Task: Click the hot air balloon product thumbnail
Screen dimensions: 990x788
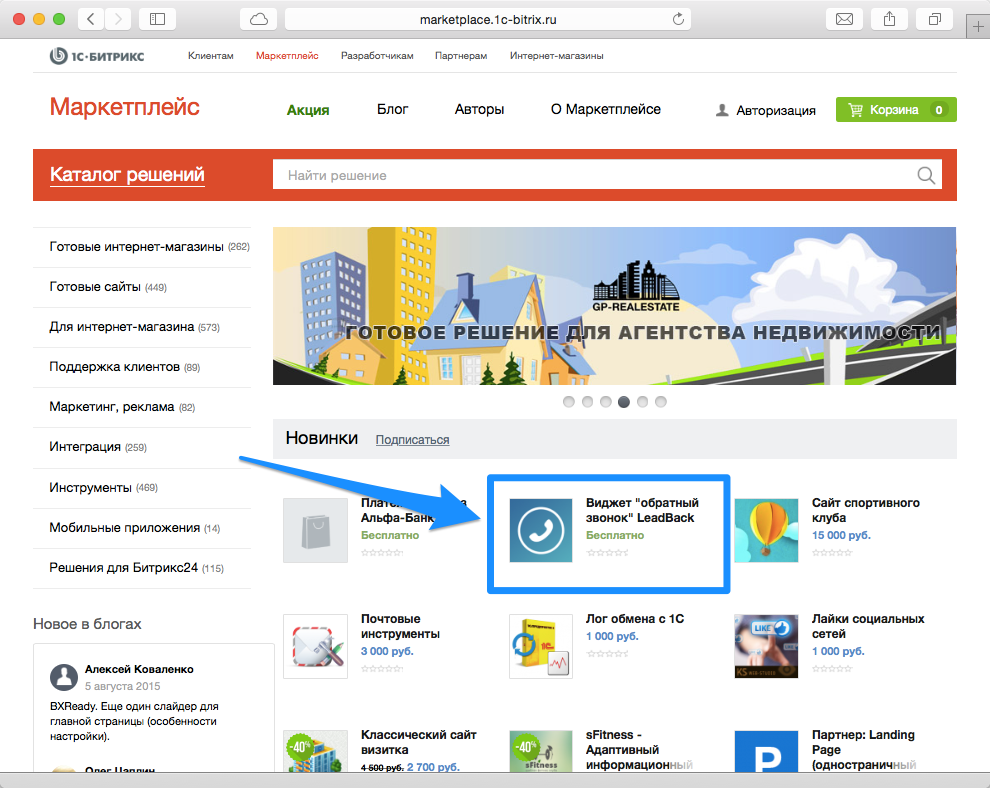Action: (766, 530)
